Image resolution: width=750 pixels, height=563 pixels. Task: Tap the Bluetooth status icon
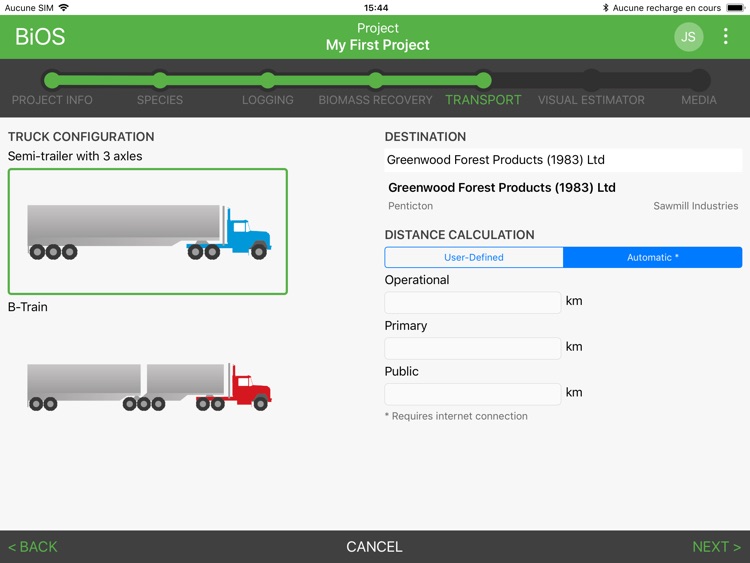point(605,8)
